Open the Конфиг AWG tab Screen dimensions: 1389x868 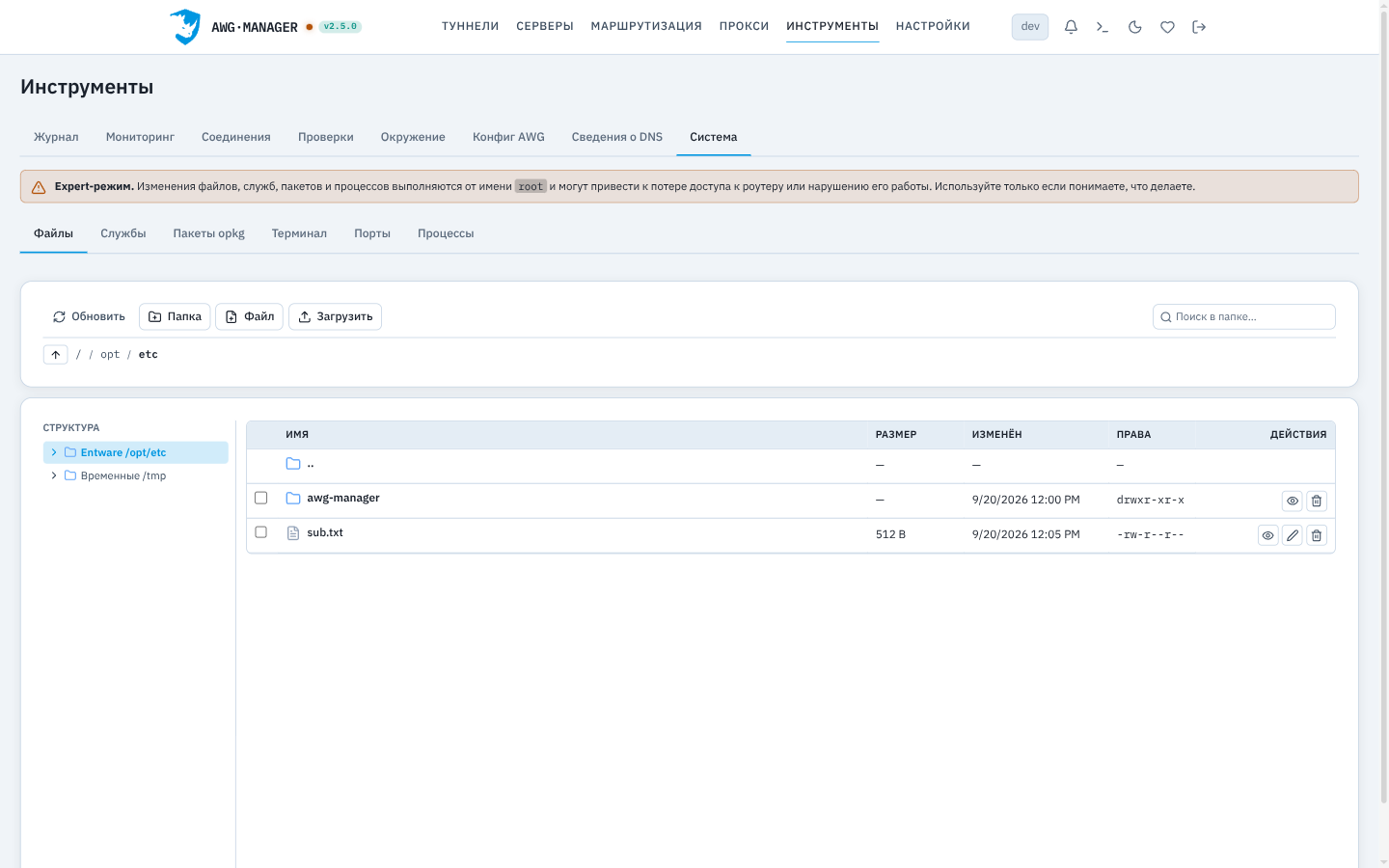[x=508, y=137]
